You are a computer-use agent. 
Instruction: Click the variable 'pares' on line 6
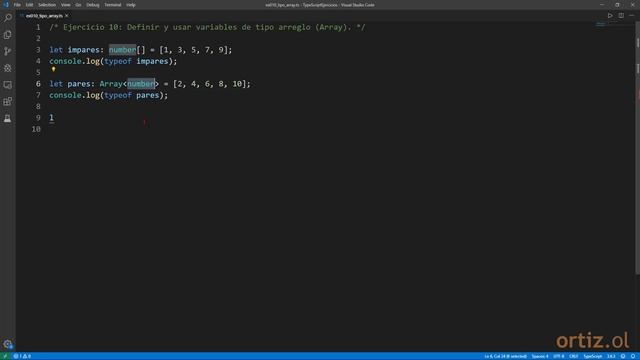[79, 84]
